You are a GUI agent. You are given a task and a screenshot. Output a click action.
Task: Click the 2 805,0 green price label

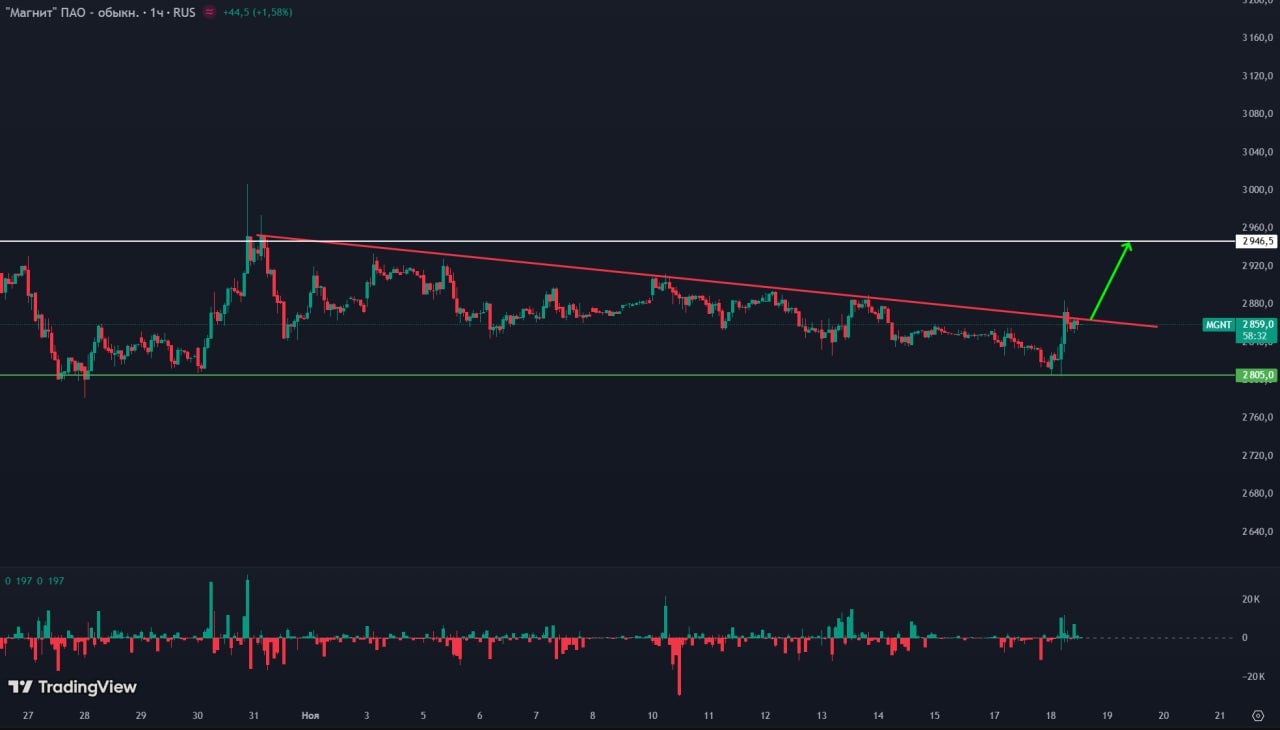[1257, 375]
